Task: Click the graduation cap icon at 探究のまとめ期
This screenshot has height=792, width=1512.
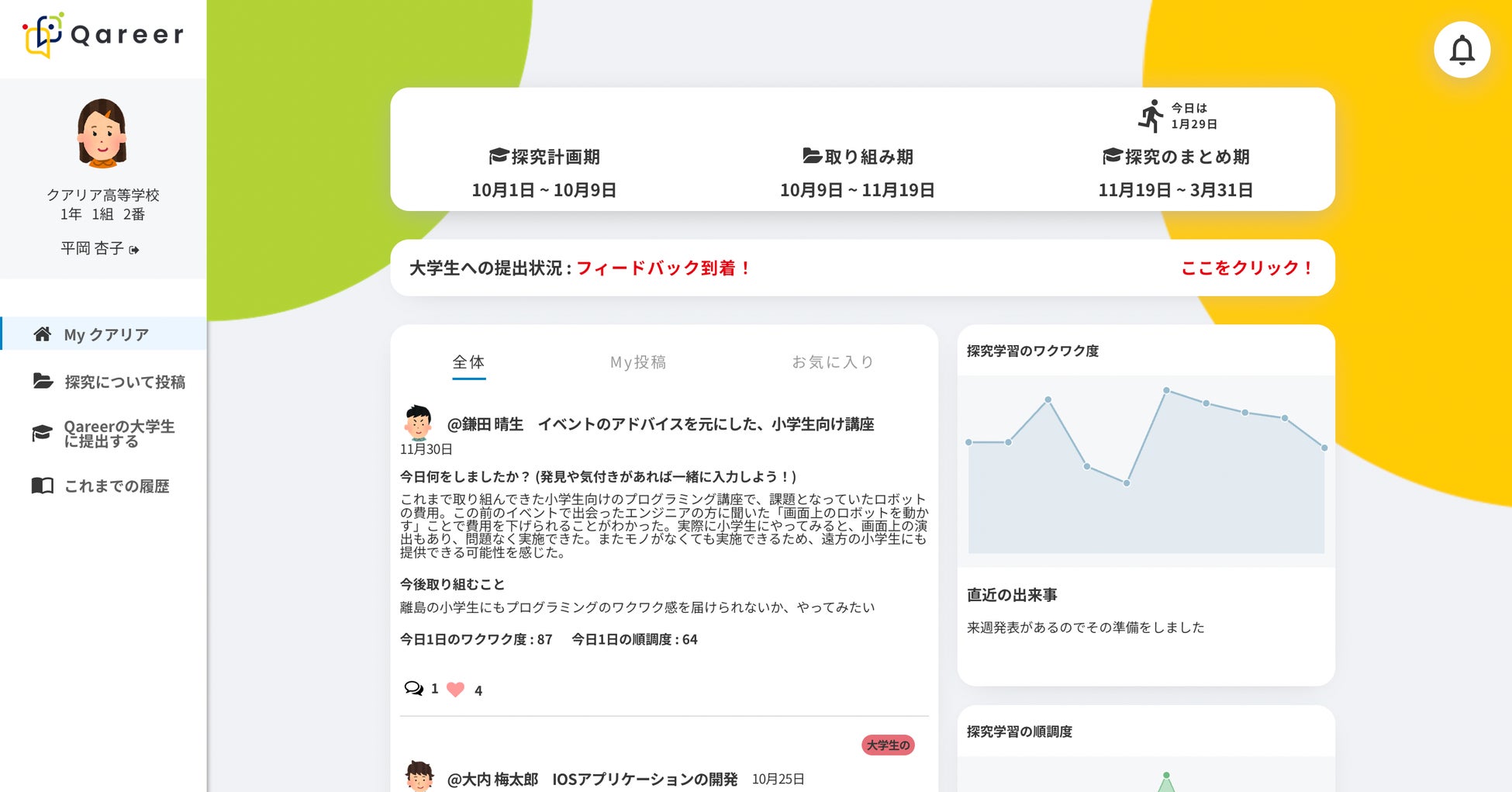Action: [1113, 156]
